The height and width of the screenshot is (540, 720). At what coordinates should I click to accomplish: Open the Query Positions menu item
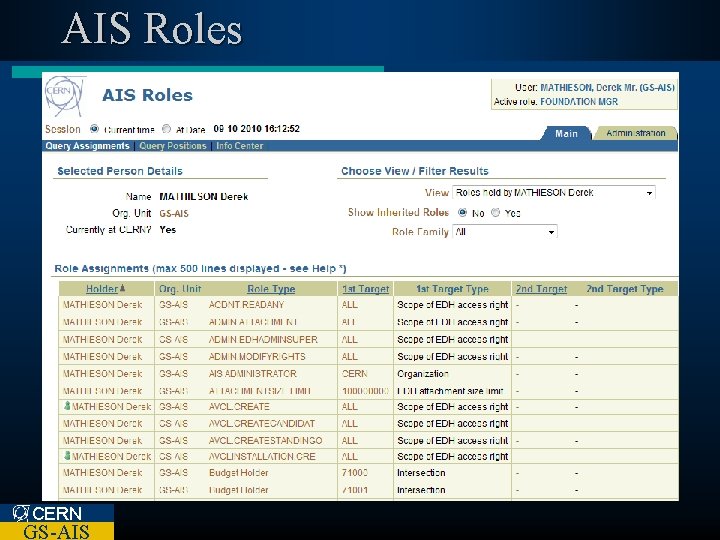pyautogui.click(x=173, y=146)
